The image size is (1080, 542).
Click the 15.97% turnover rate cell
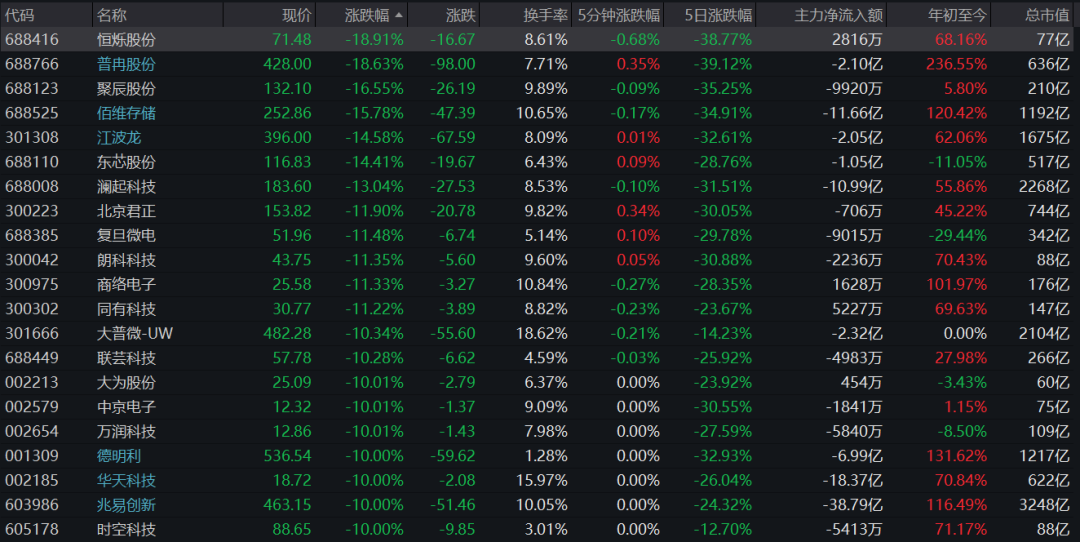coord(542,481)
